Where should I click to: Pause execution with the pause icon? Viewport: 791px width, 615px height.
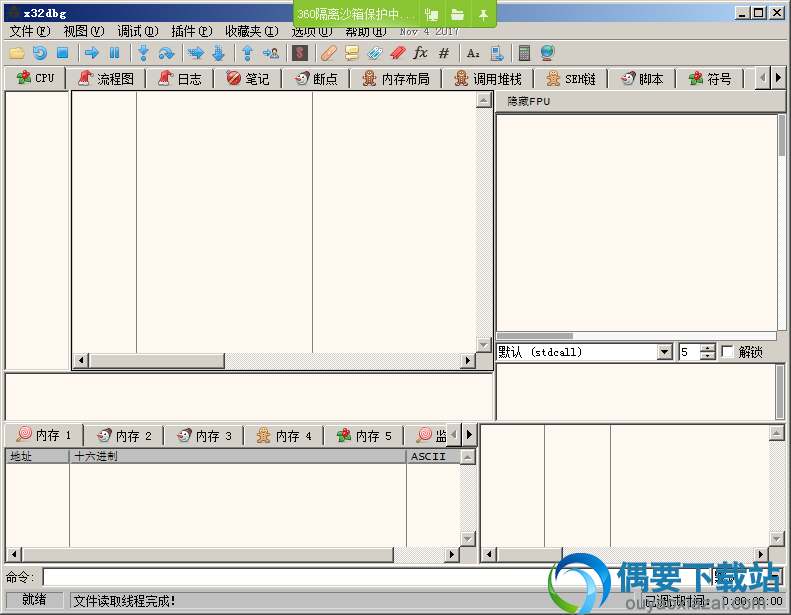(115, 52)
